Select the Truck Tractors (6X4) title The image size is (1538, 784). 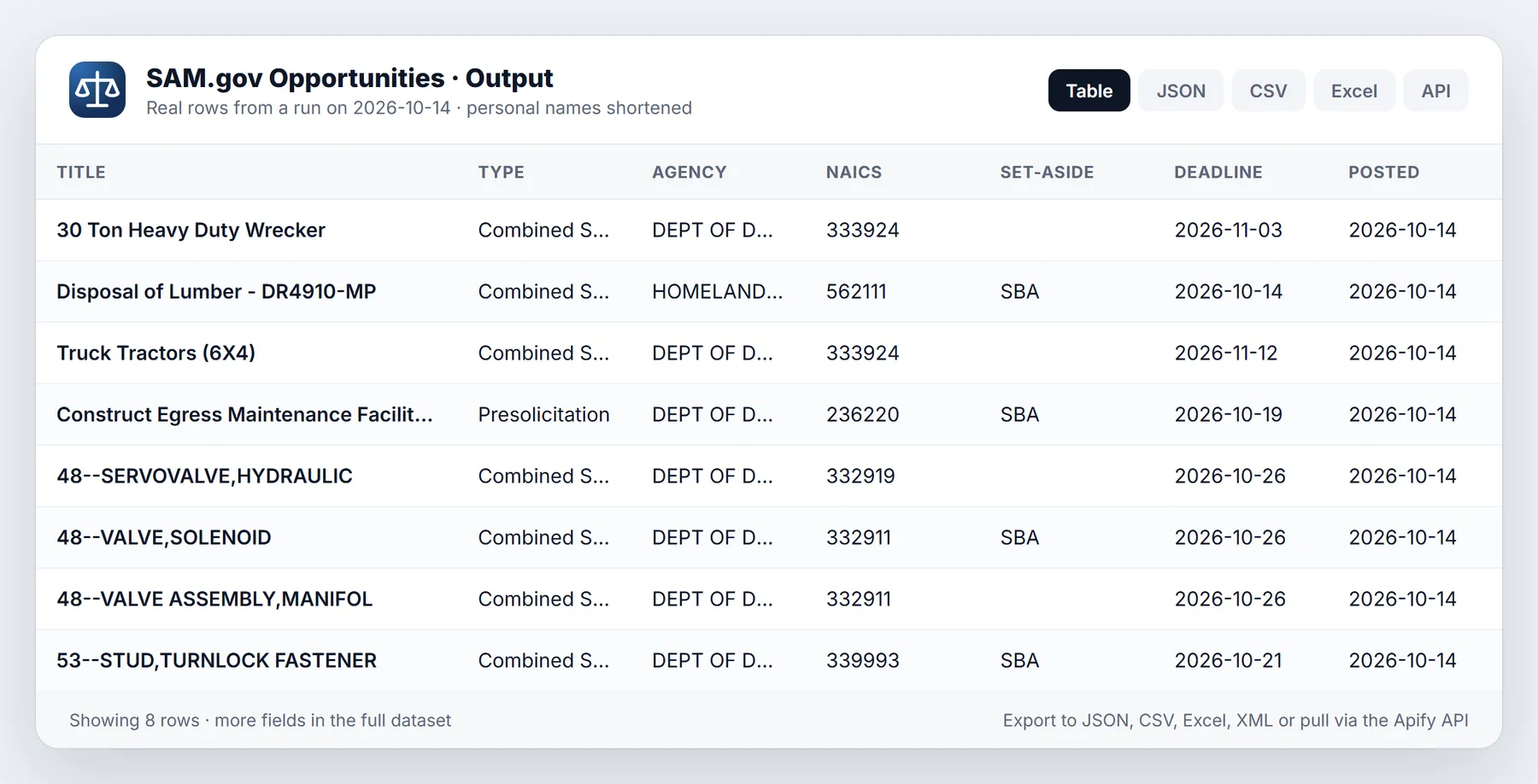(x=156, y=353)
